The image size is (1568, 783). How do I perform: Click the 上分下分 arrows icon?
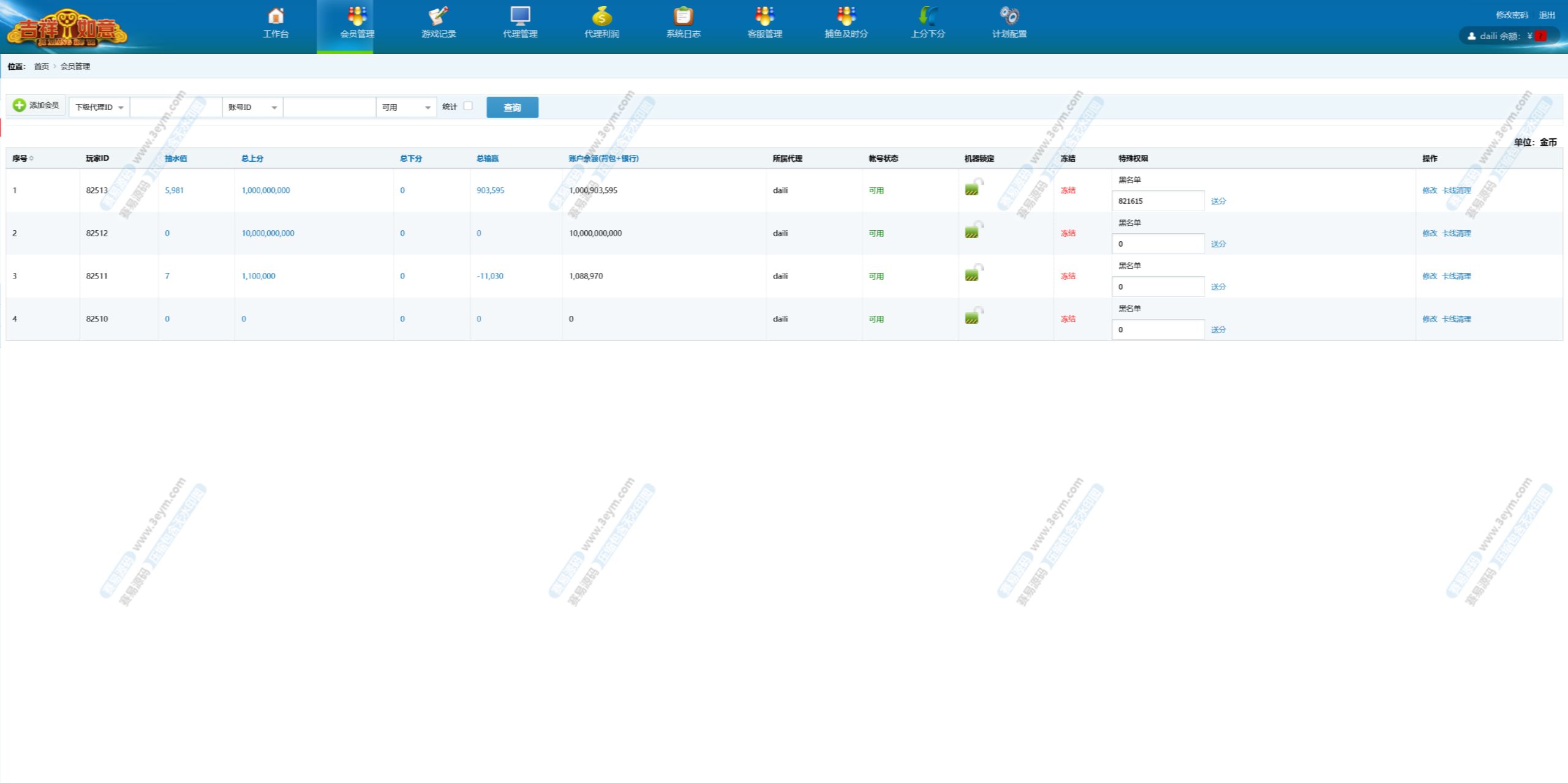[927, 16]
